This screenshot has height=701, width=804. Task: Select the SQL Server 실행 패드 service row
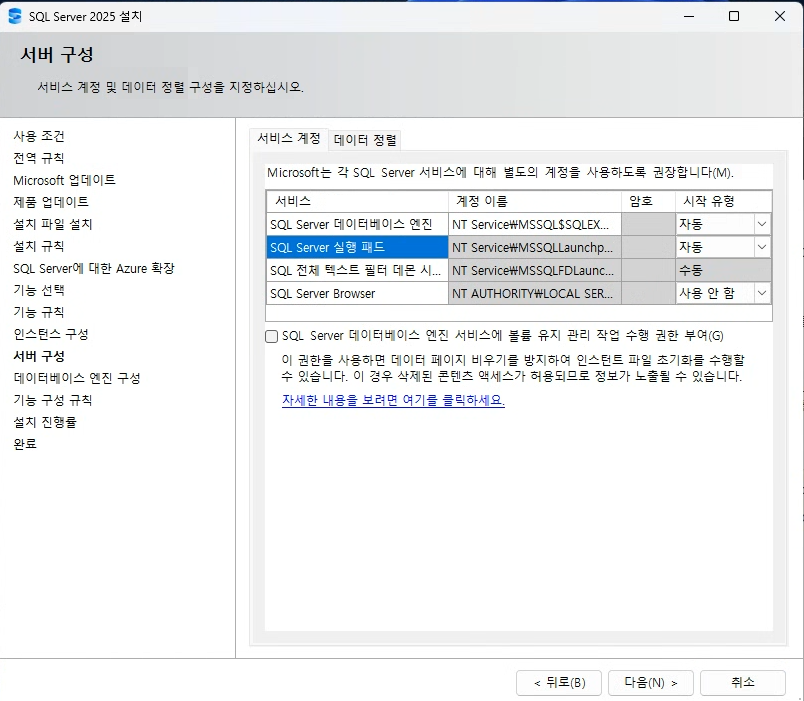[357, 247]
